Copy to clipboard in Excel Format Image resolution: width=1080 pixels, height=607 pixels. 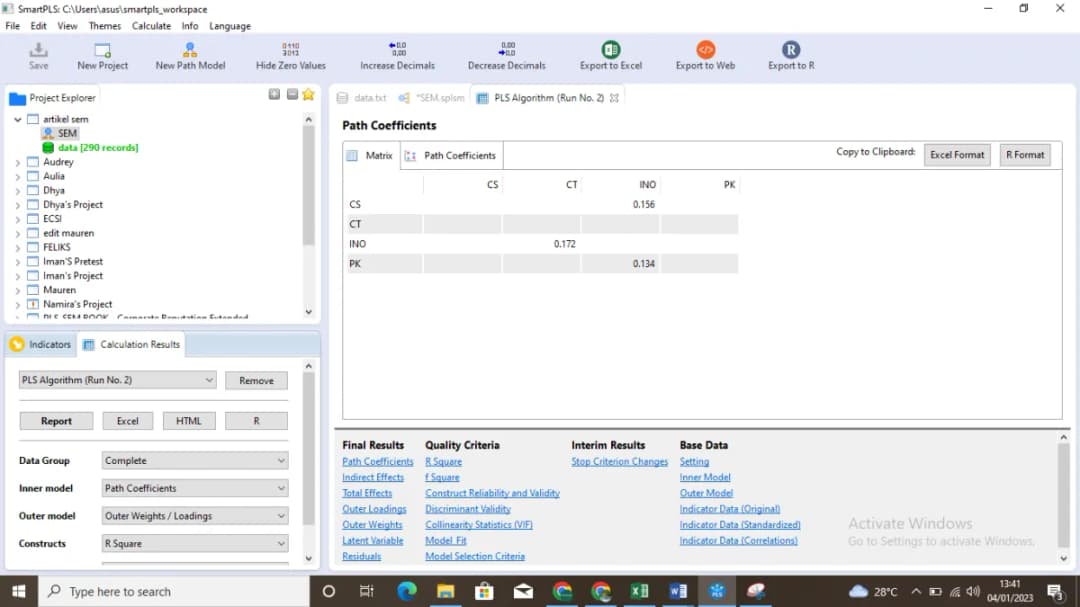[957, 155]
